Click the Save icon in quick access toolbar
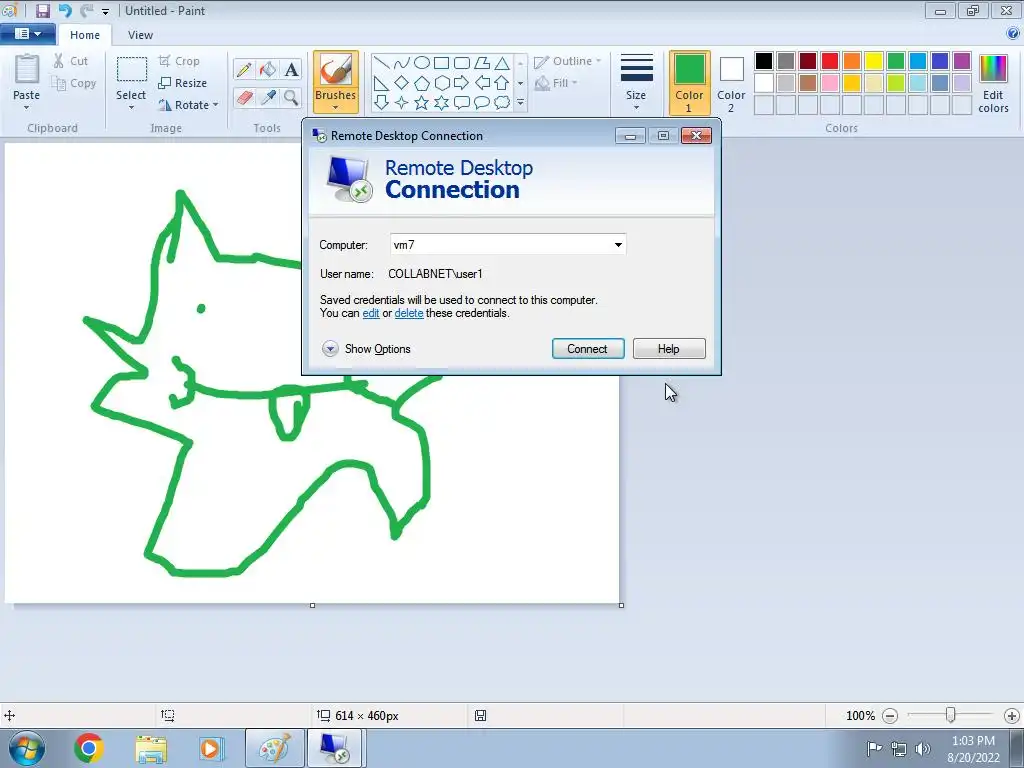The image size is (1024, 768). (42, 10)
